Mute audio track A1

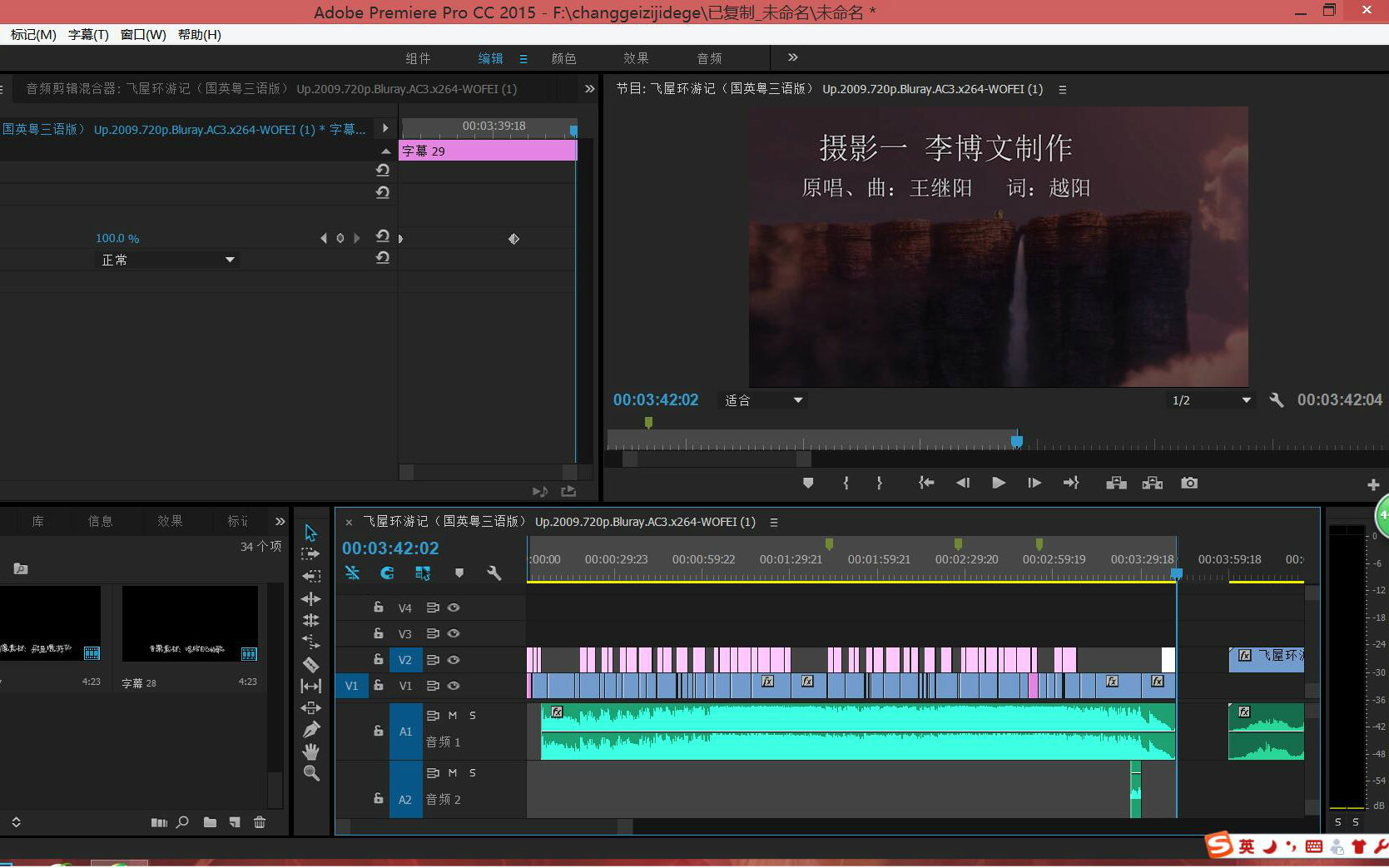tap(453, 715)
